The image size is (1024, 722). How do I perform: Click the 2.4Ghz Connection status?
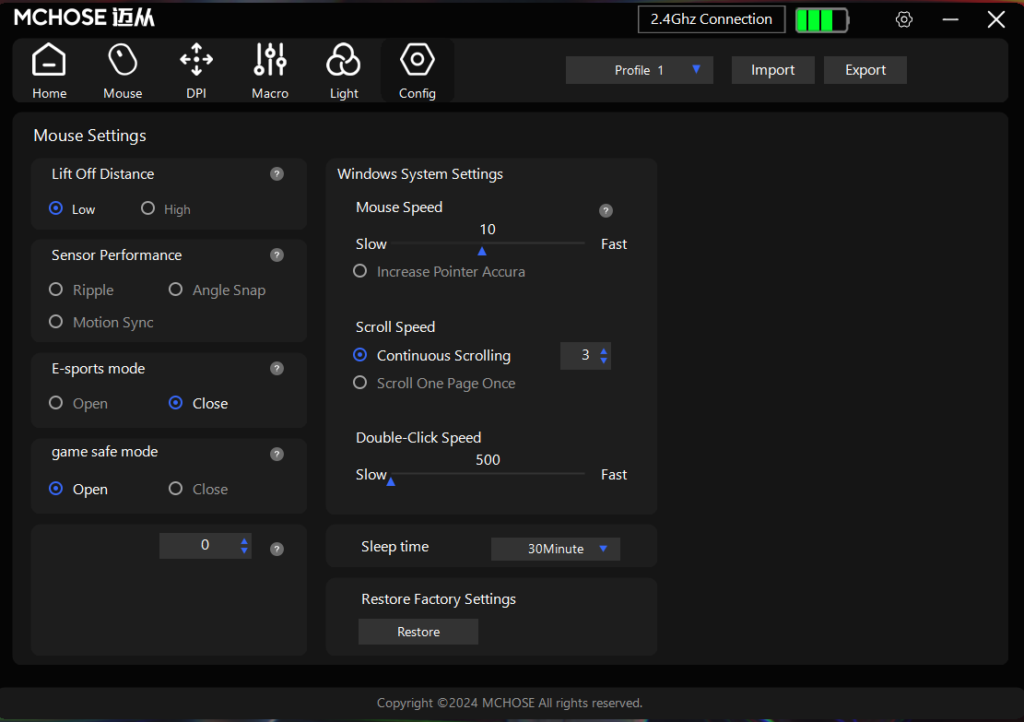(x=711, y=19)
